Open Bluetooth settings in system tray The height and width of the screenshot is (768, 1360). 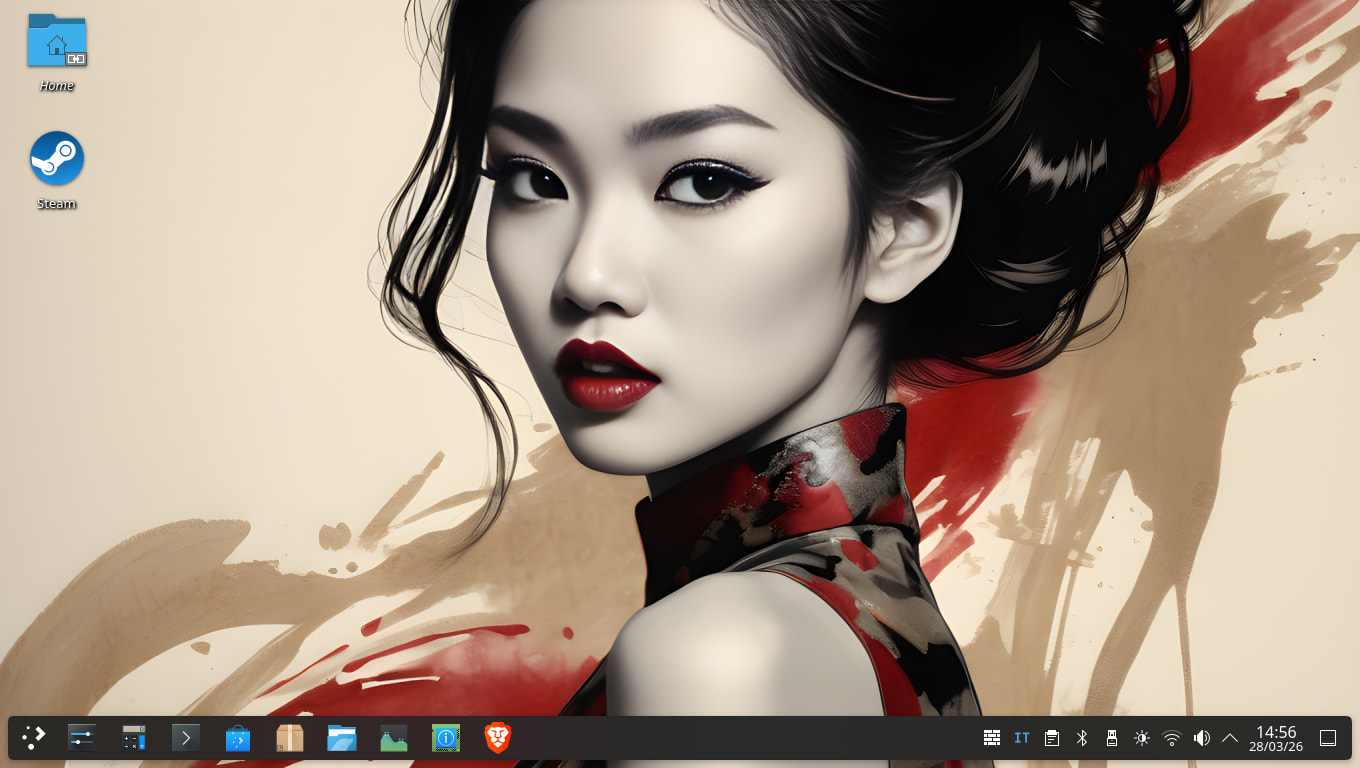point(1081,738)
